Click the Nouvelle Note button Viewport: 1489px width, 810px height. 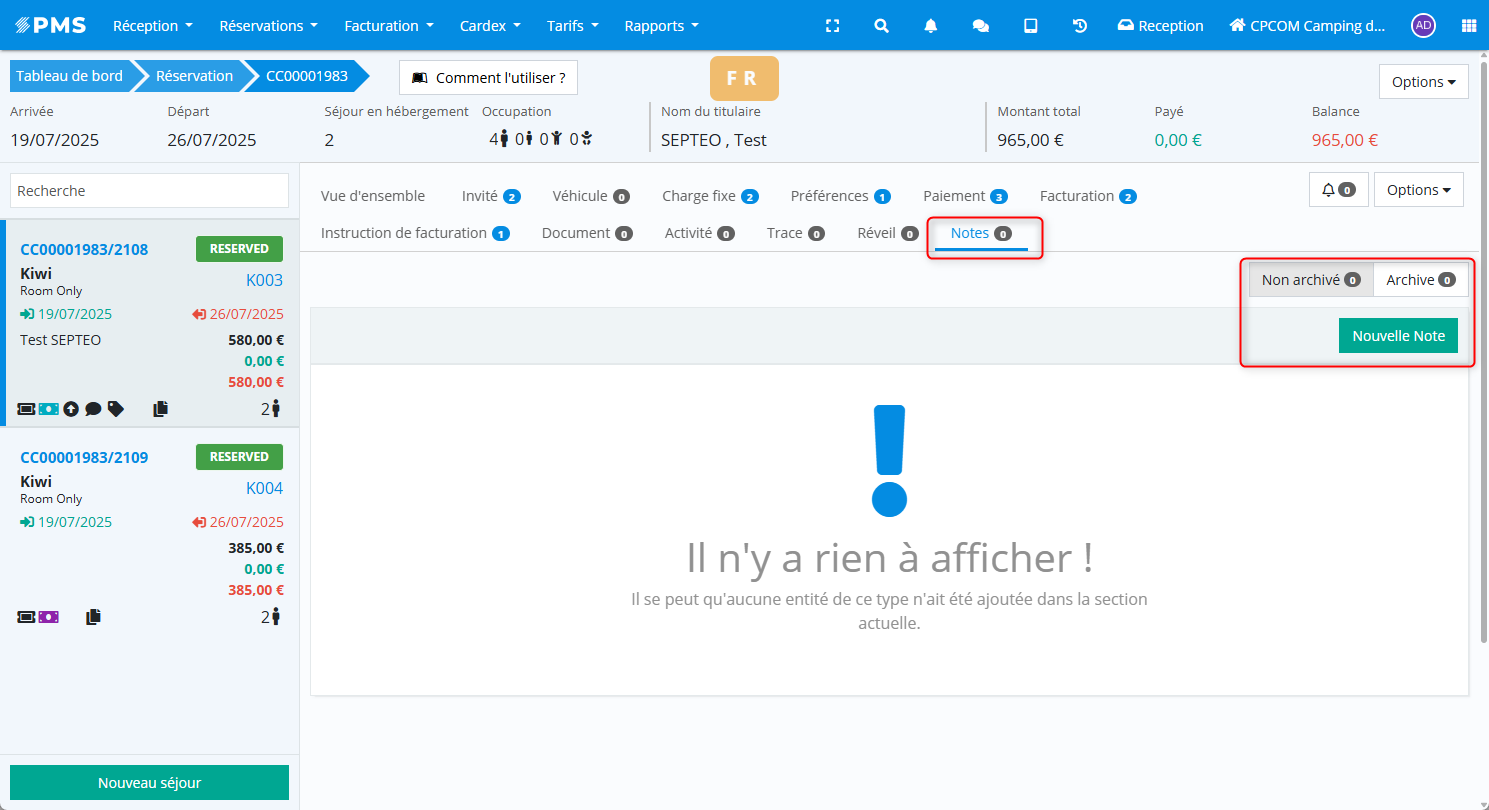click(x=1398, y=336)
